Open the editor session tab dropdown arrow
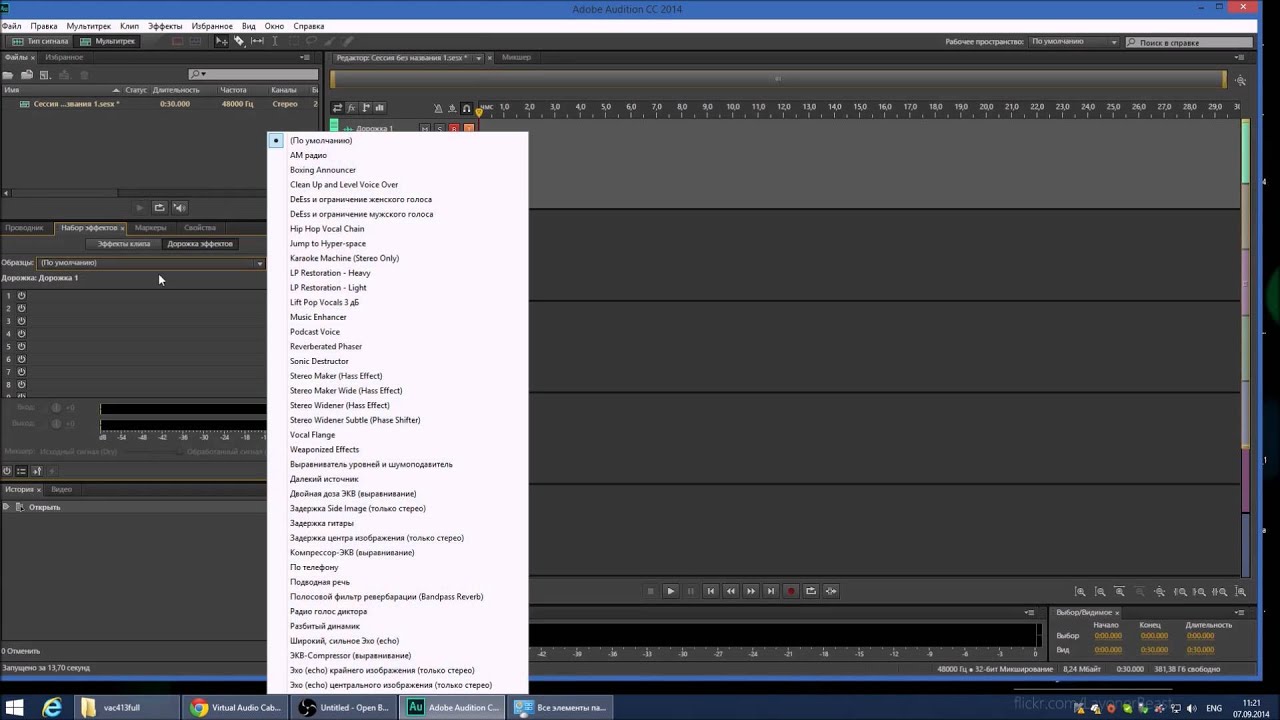Viewport: 1280px width, 720px height. click(x=478, y=58)
